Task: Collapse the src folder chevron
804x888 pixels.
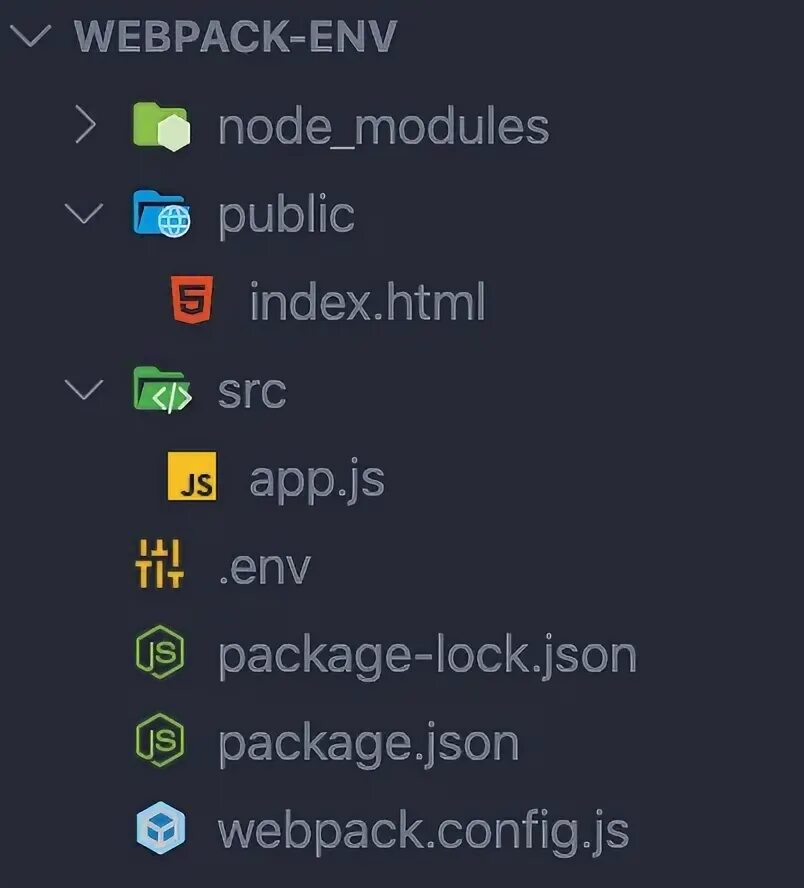Action: click(84, 389)
